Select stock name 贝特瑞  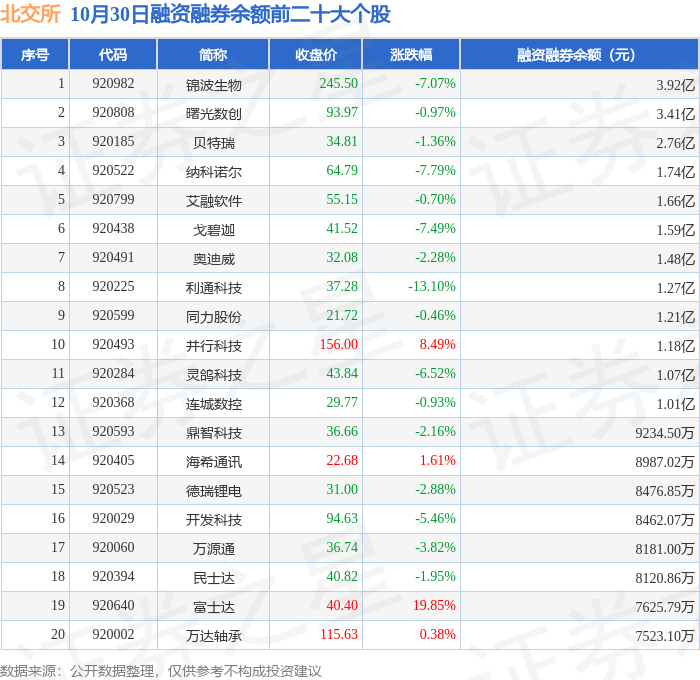[213, 143]
